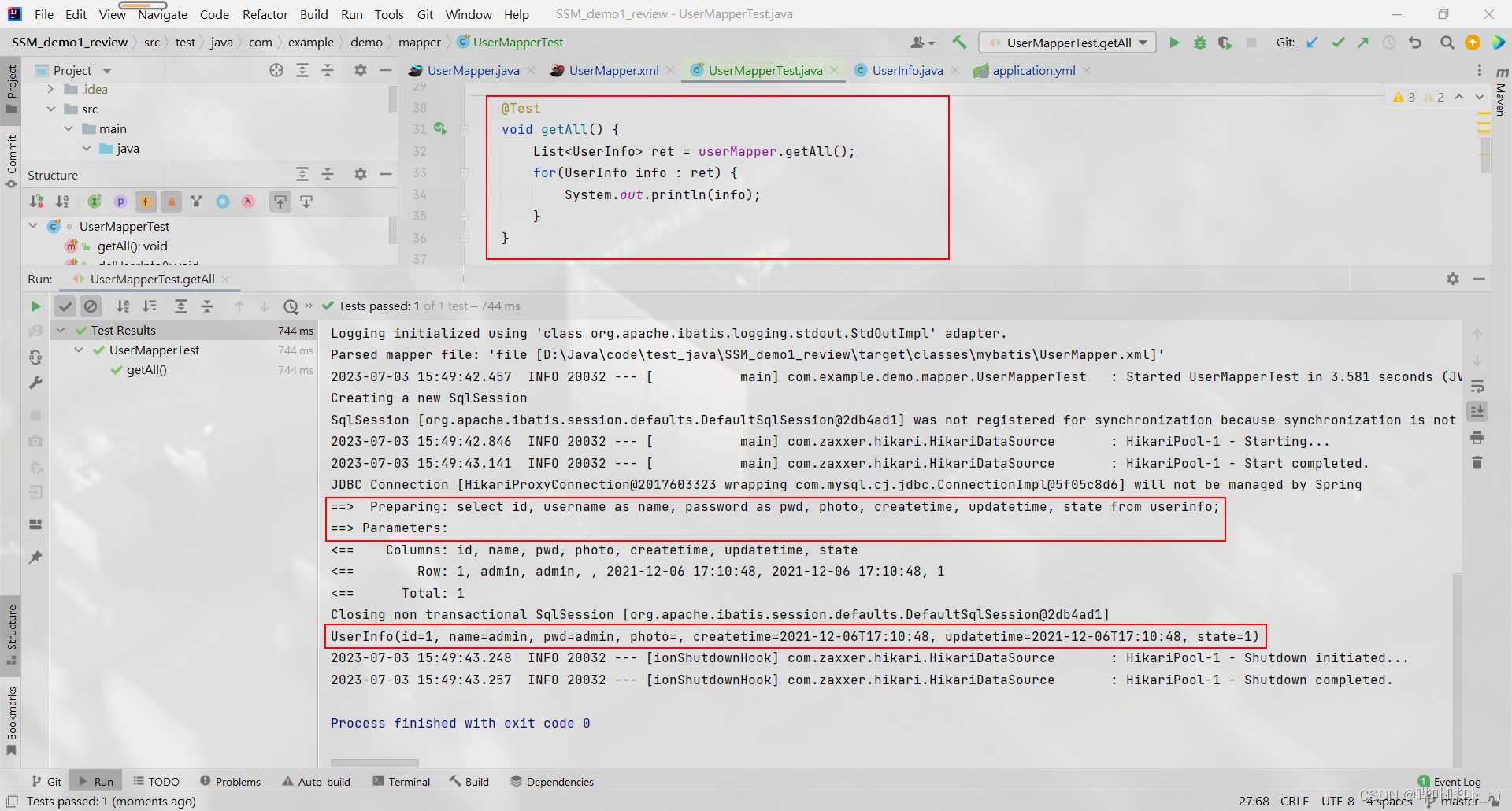Open the Terminal tool window
The width and height of the screenshot is (1512, 811).
click(x=402, y=782)
